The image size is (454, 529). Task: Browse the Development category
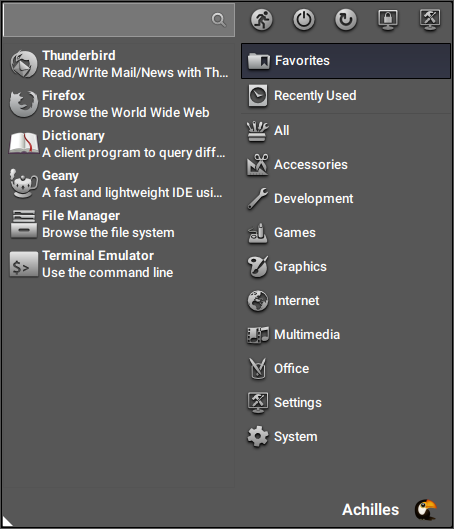(x=346, y=199)
